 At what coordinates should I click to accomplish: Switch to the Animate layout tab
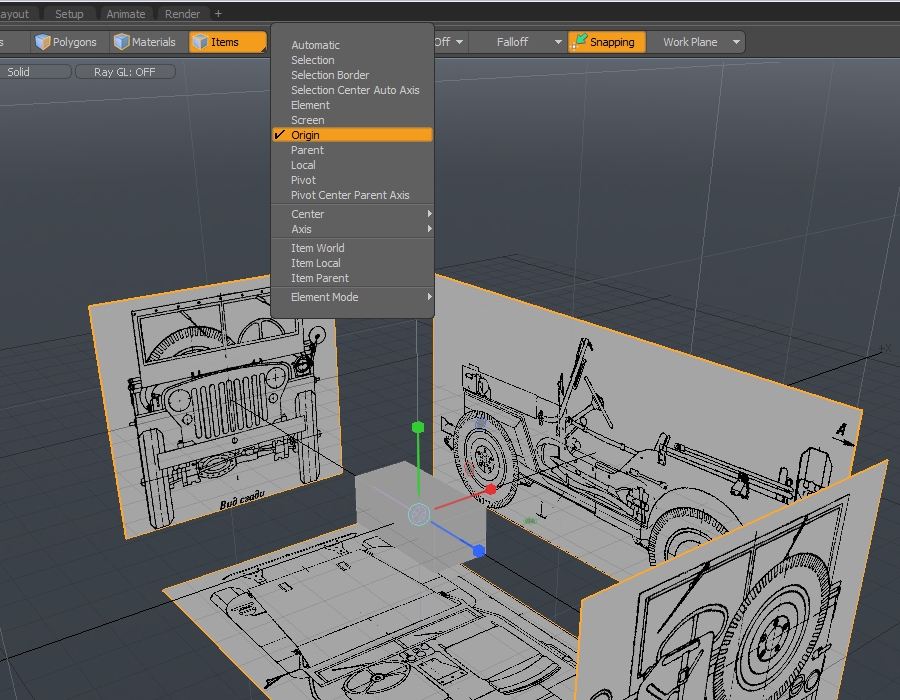[126, 14]
